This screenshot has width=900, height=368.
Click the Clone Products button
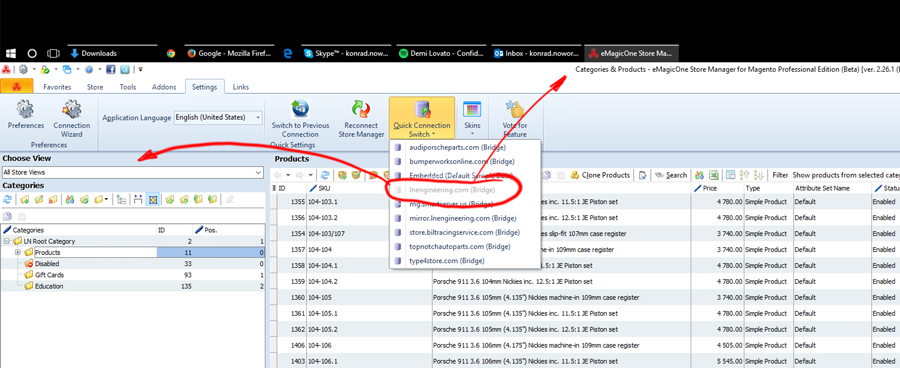[x=600, y=175]
